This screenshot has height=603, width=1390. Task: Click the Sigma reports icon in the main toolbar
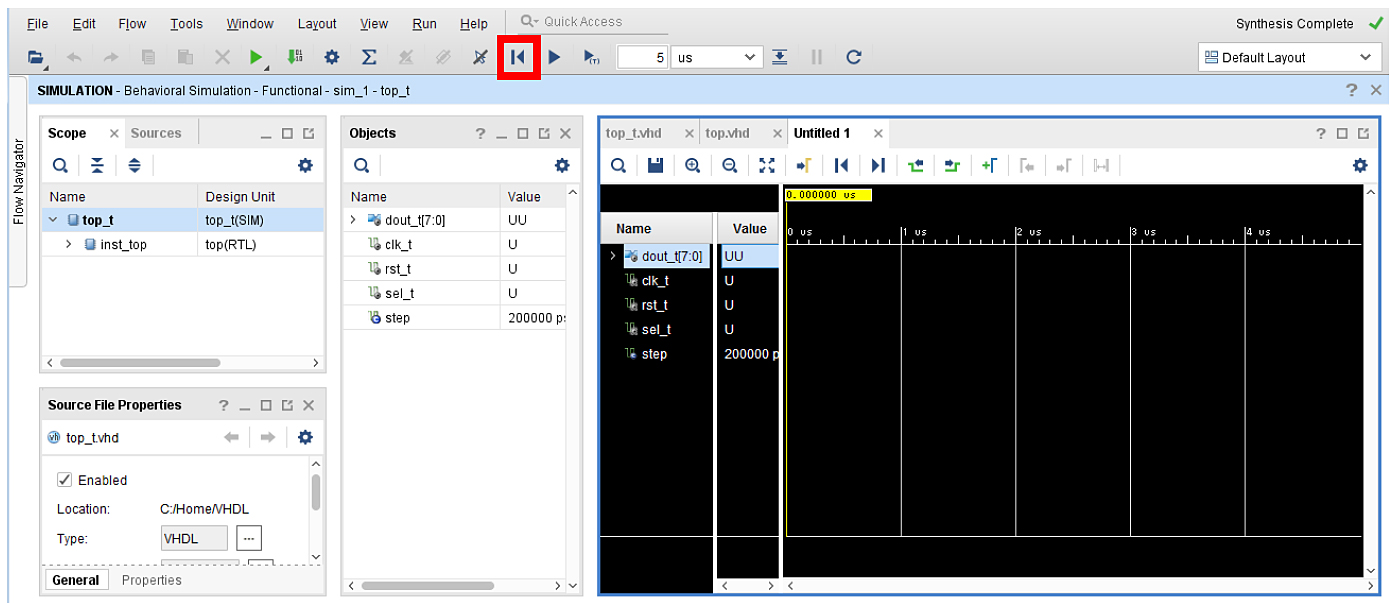[x=368, y=57]
